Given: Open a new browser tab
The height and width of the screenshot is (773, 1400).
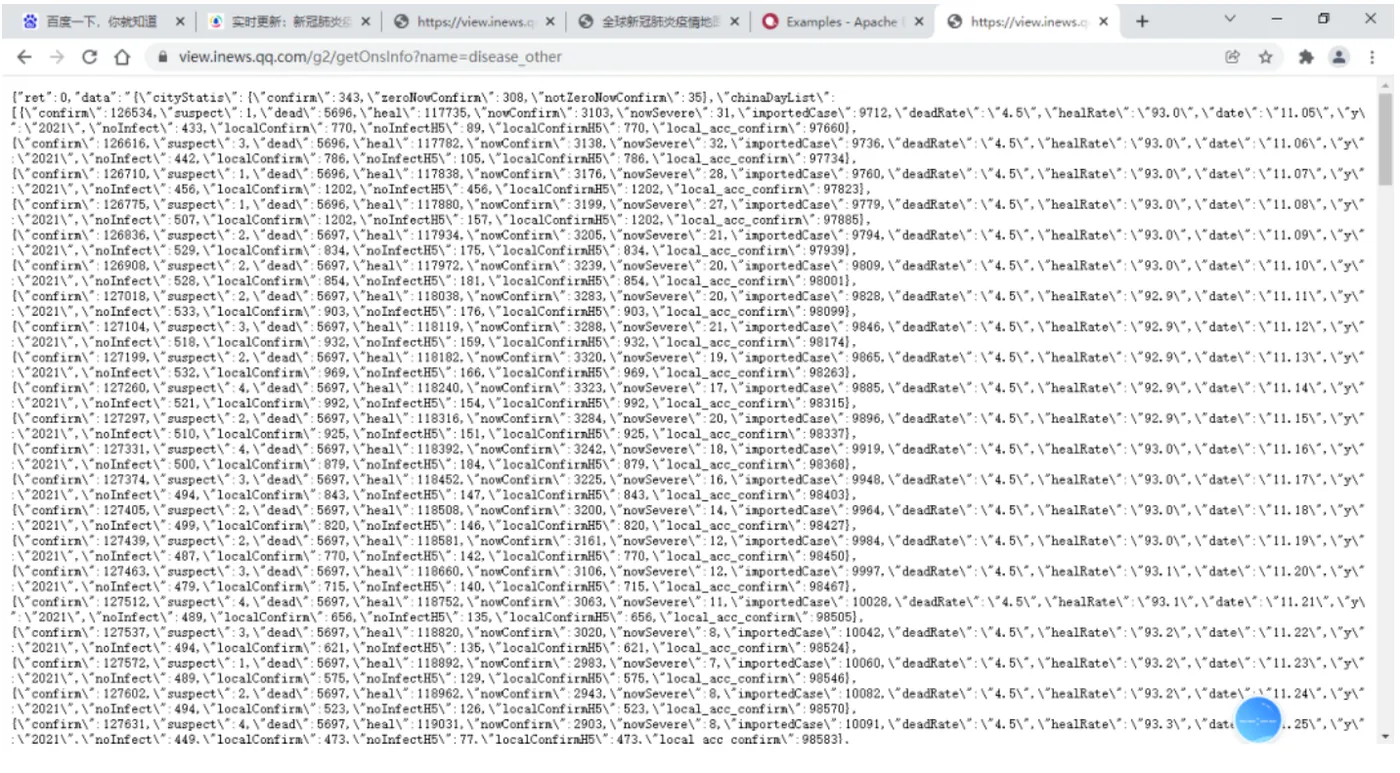Looking at the screenshot, I should pyautogui.click(x=1142, y=21).
